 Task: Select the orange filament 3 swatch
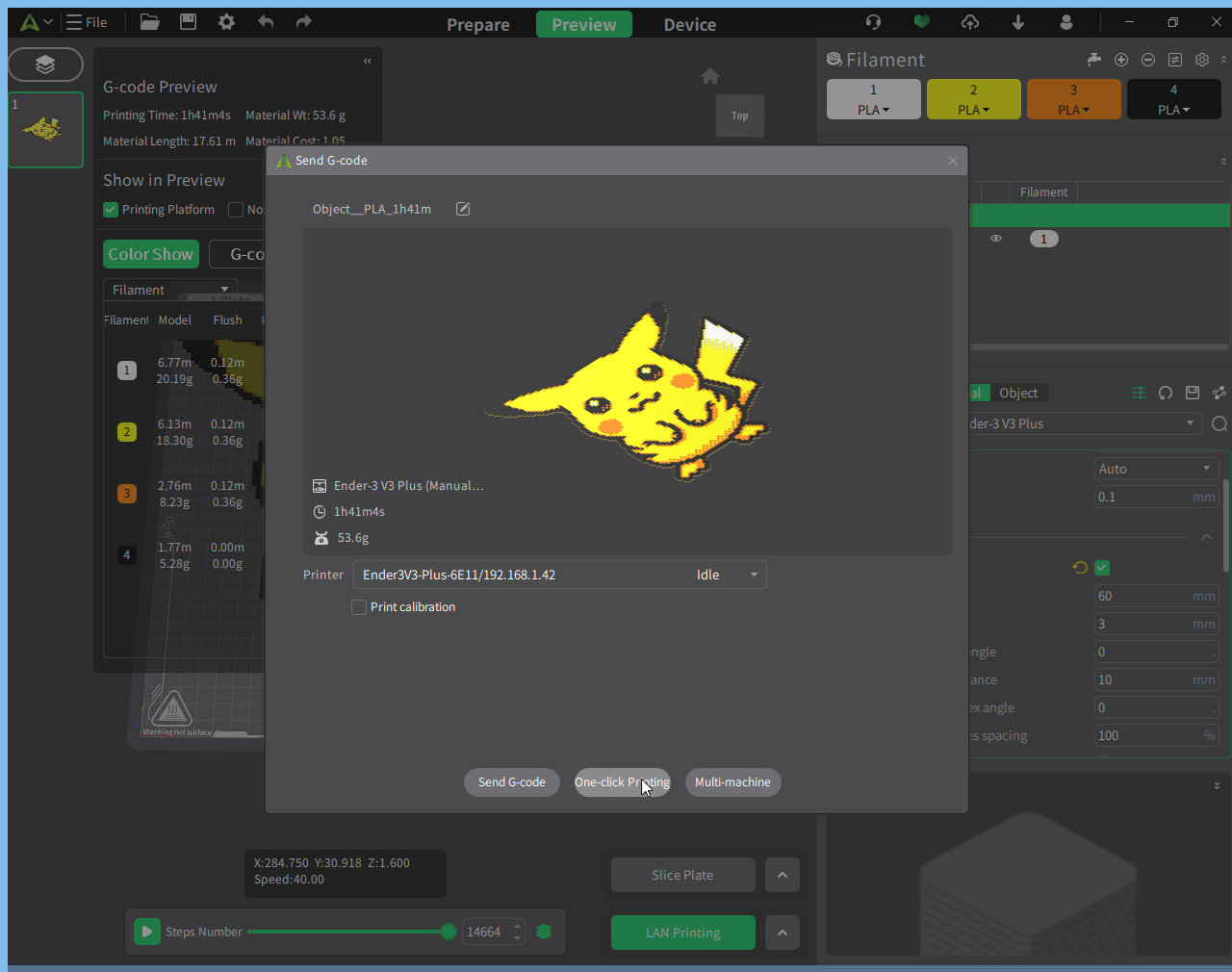(1074, 99)
